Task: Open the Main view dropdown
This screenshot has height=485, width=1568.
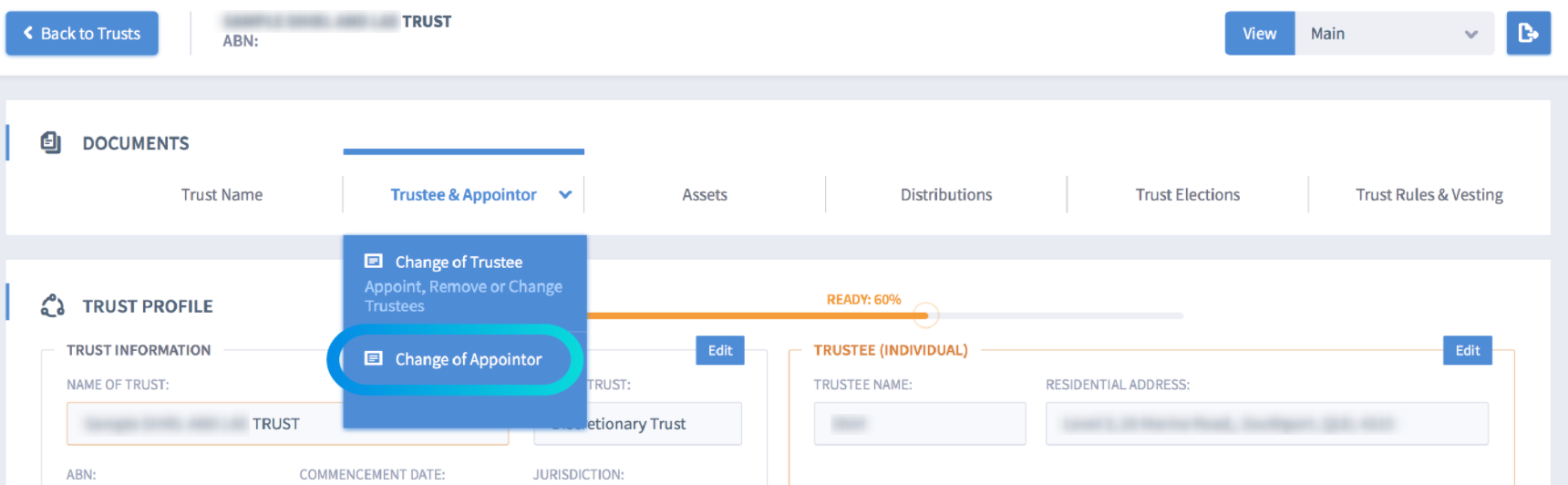Action: tap(1394, 34)
